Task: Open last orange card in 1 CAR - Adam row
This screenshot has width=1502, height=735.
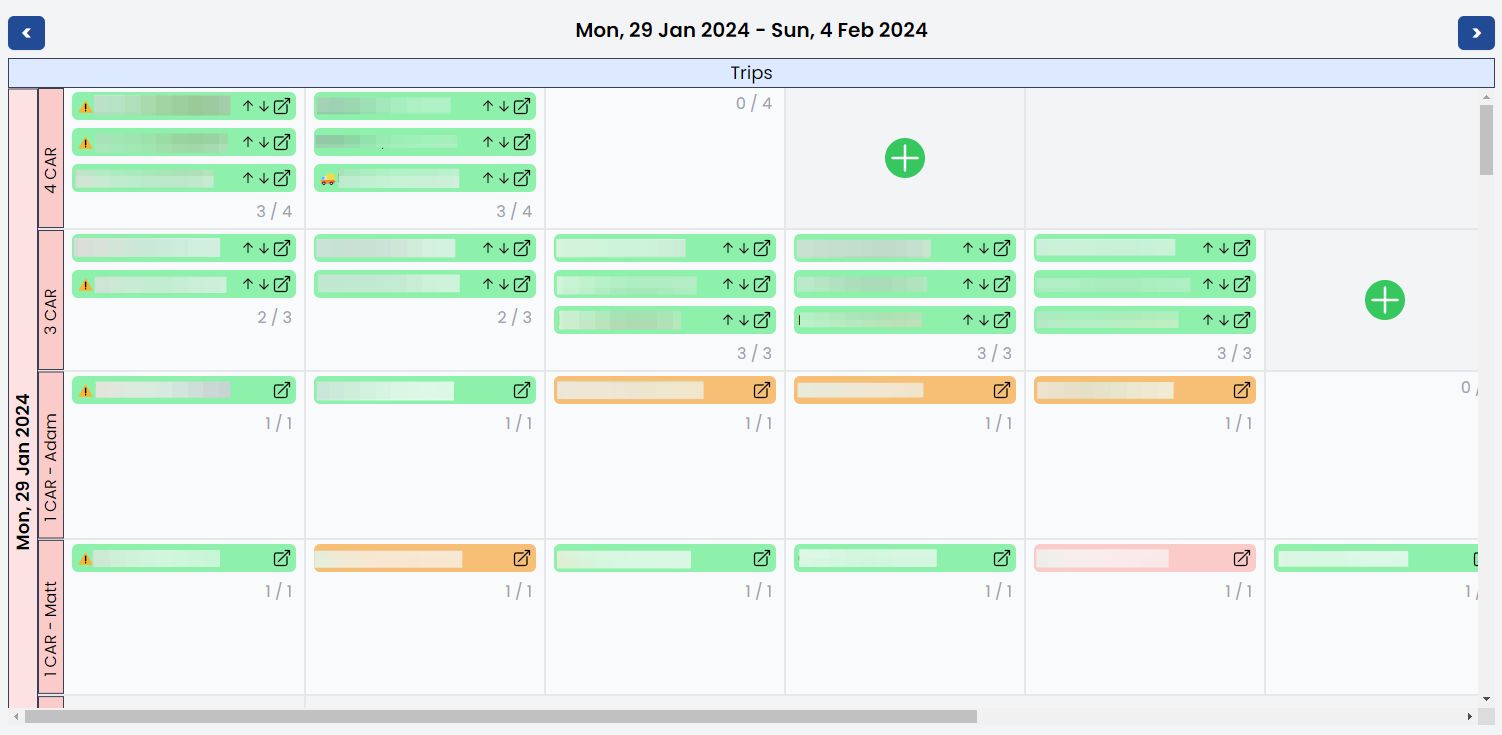Action: [x=1242, y=390]
